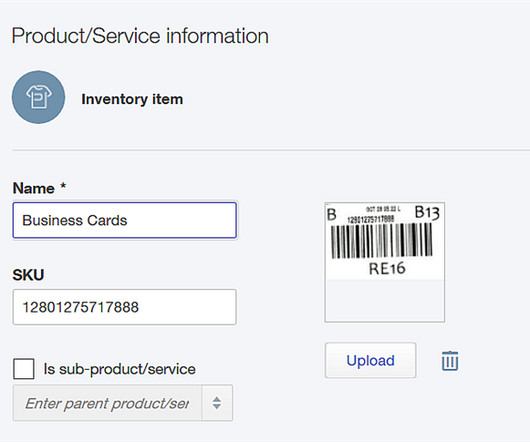Click the Upload button
The height and width of the screenshot is (442, 530).
tap(370, 360)
